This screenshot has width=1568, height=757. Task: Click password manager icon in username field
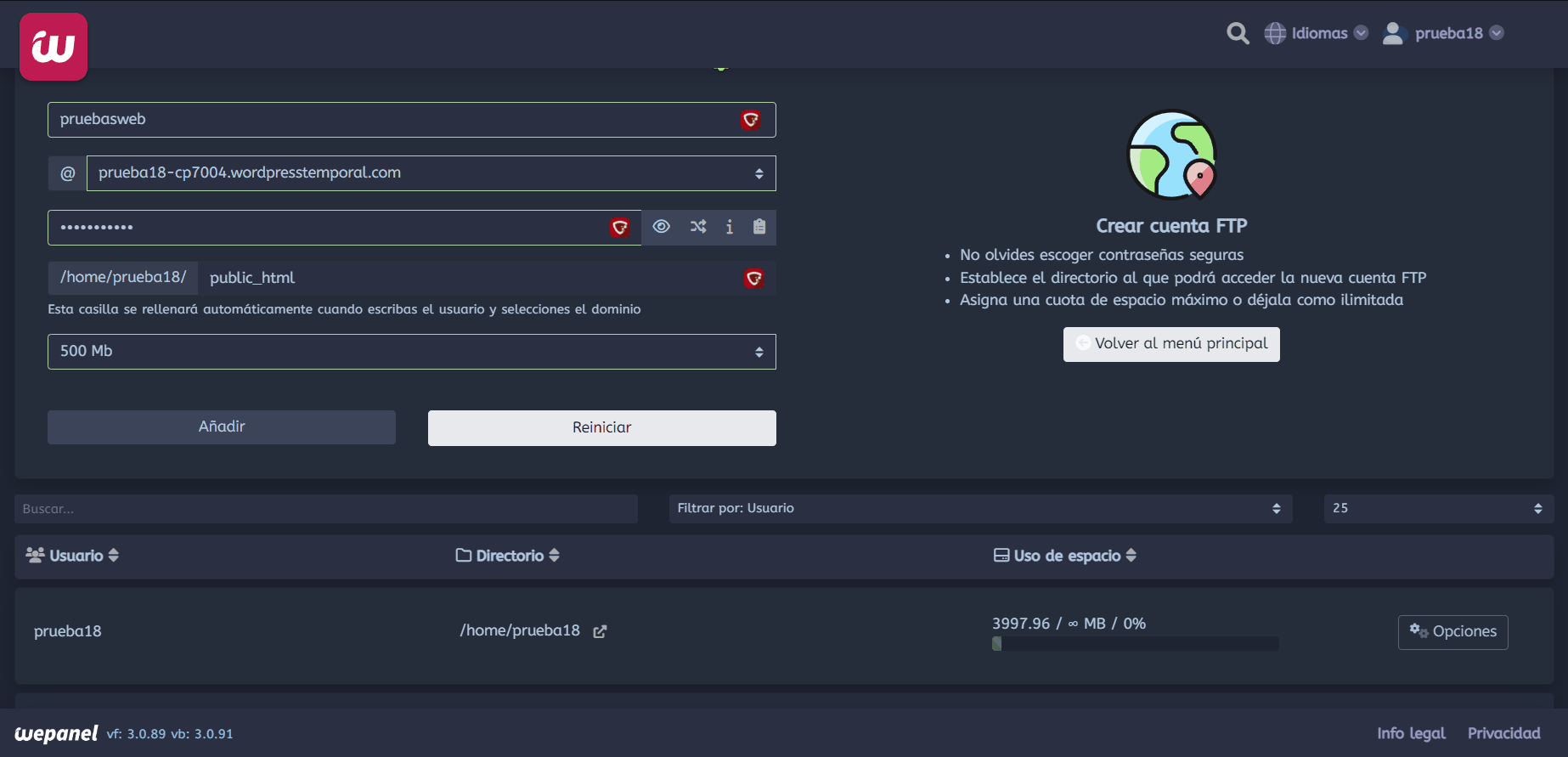[x=750, y=120]
